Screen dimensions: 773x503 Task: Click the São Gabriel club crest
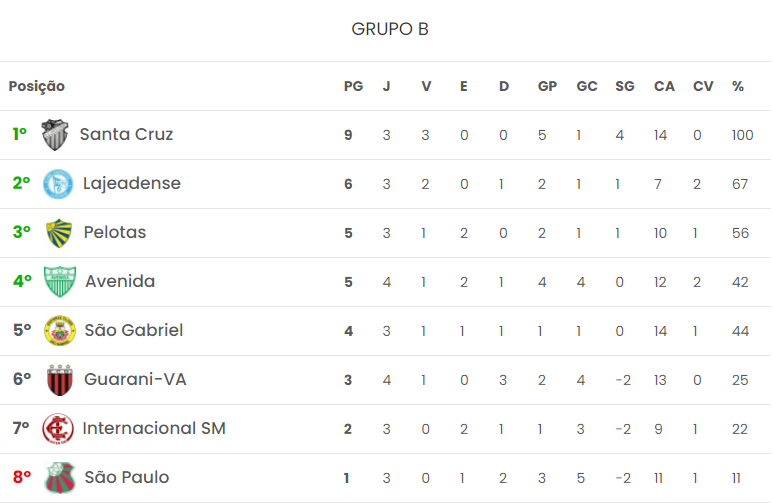tap(60, 331)
